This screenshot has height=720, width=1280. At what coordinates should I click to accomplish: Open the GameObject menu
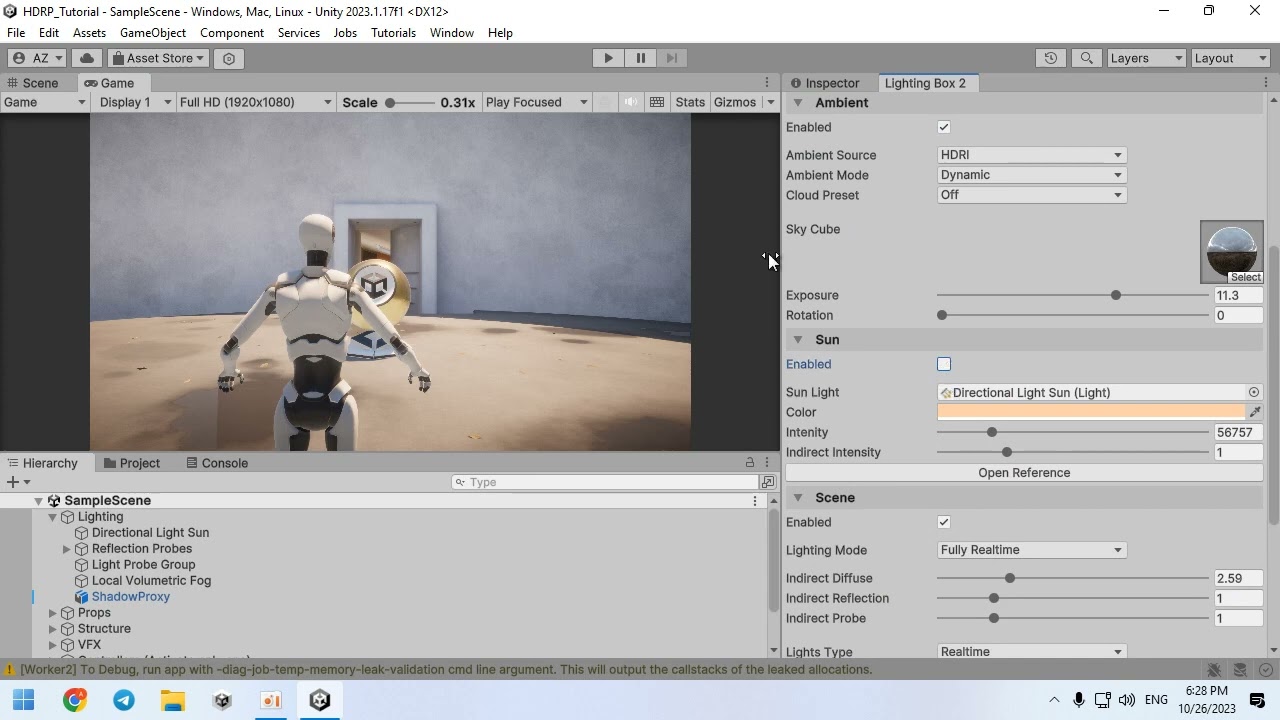(x=153, y=33)
